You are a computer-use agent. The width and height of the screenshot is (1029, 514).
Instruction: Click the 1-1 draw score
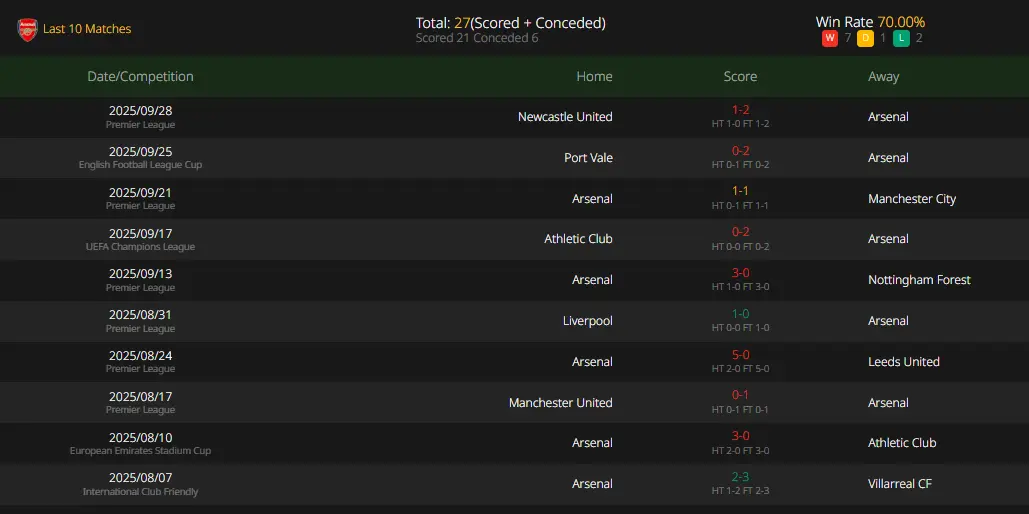740,191
